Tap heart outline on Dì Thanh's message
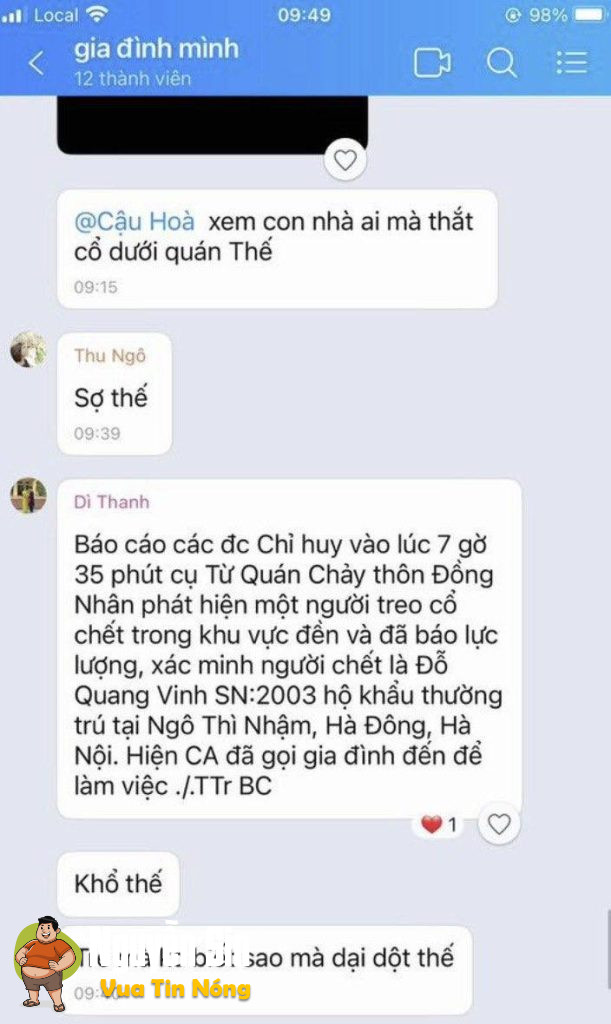The image size is (611, 1024). 499,824
